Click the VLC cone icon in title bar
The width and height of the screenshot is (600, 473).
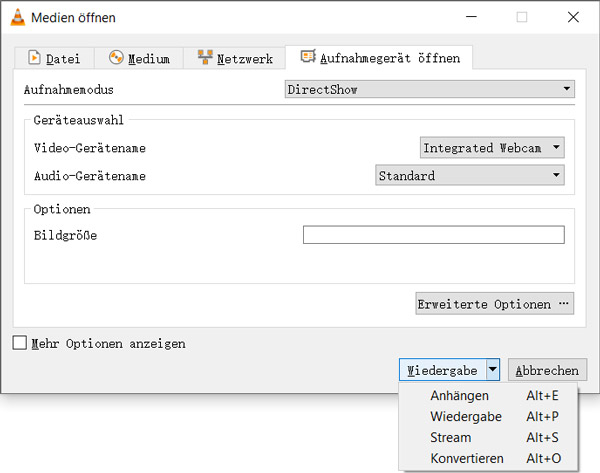coord(18,17)
